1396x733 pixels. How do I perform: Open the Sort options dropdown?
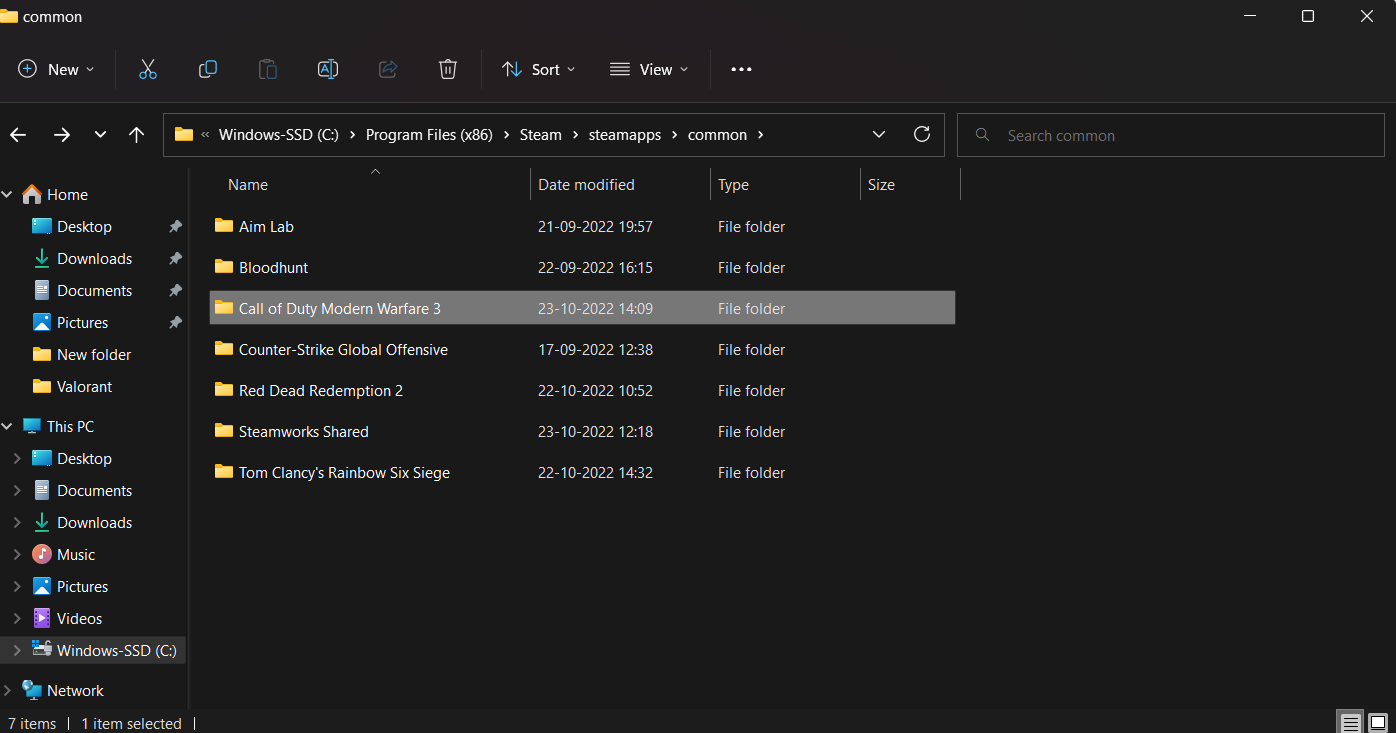click(538, 69)
